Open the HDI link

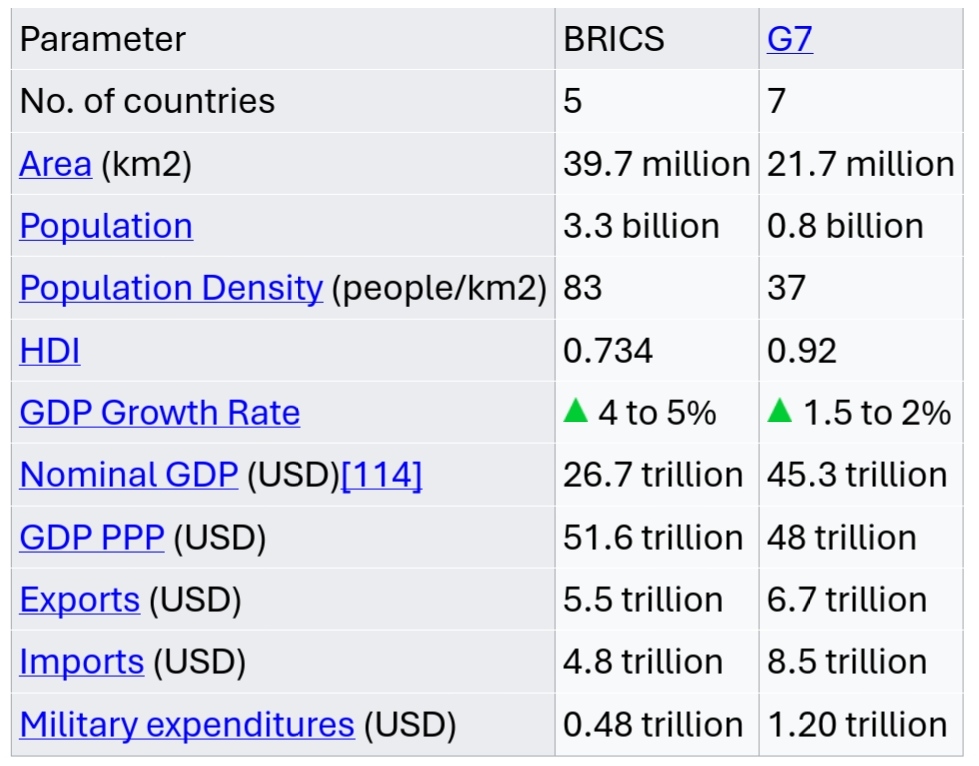pyautogui.click(x=50, y=351)
